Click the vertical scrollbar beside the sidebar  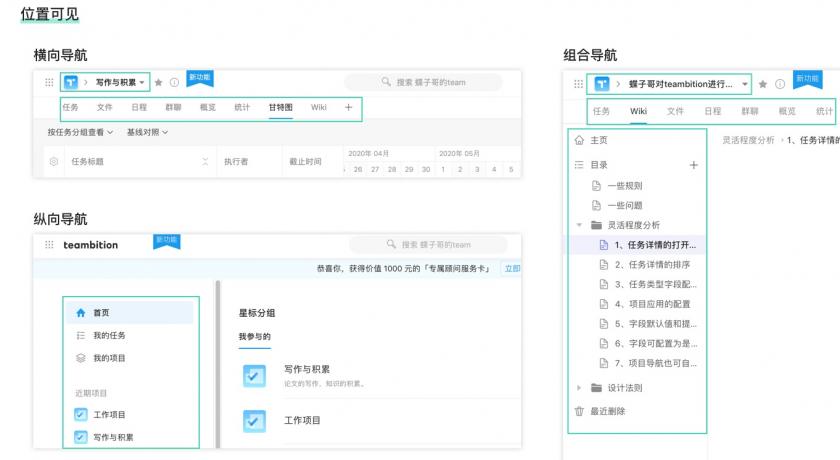tap(218, 364)
